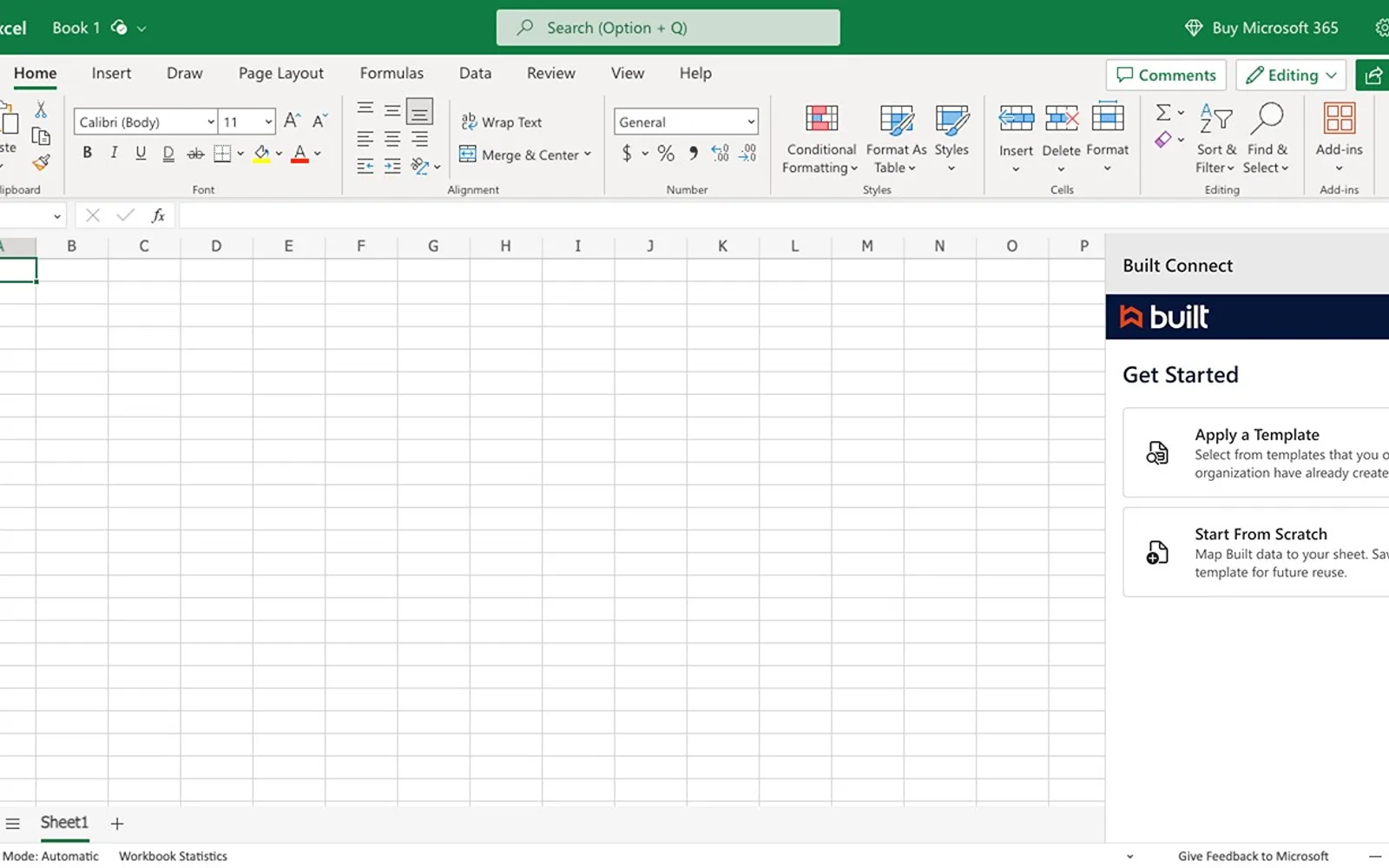The width and height of the screenshot is (1389, 868).
Task: Click the Cut scissors icon
Action: click(41, 109)
